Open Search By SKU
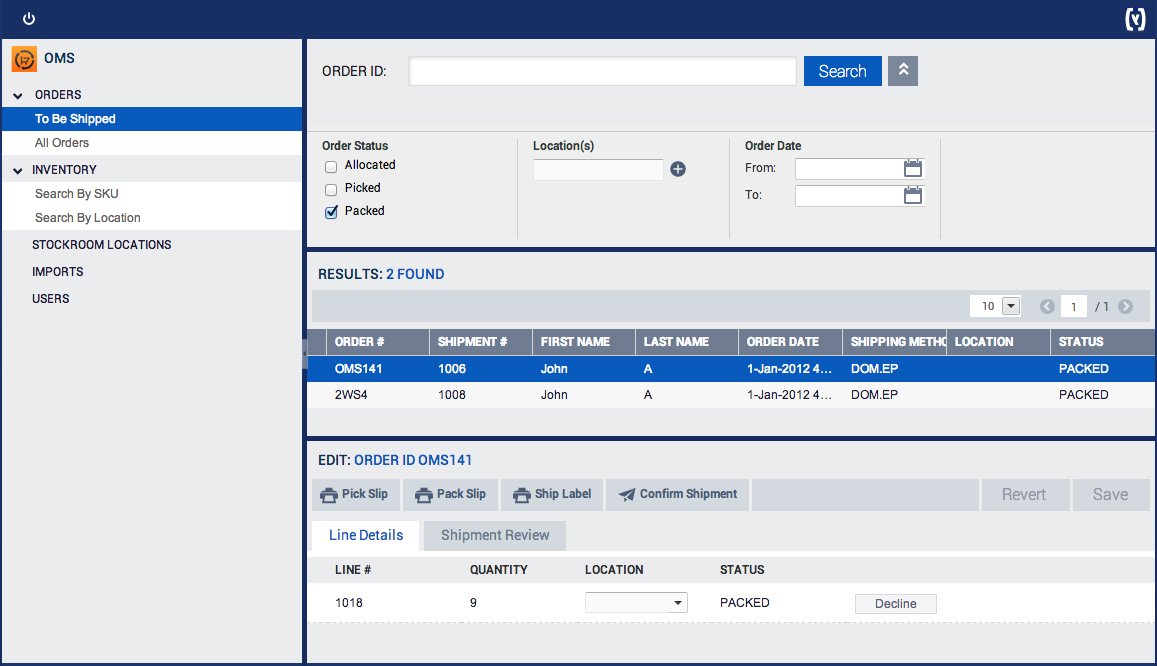Screen dimensions: 1157x666 (x=152, y=194)
